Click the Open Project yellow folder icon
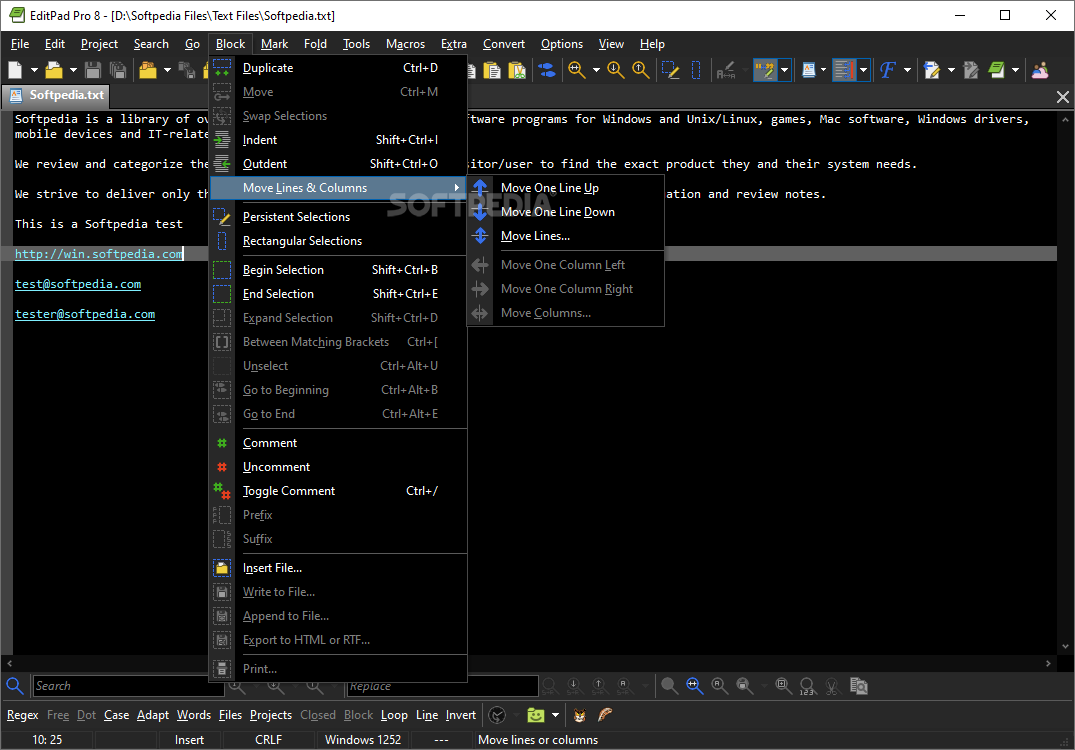This screenshot has height=750, width=1075. coord(147,70)
